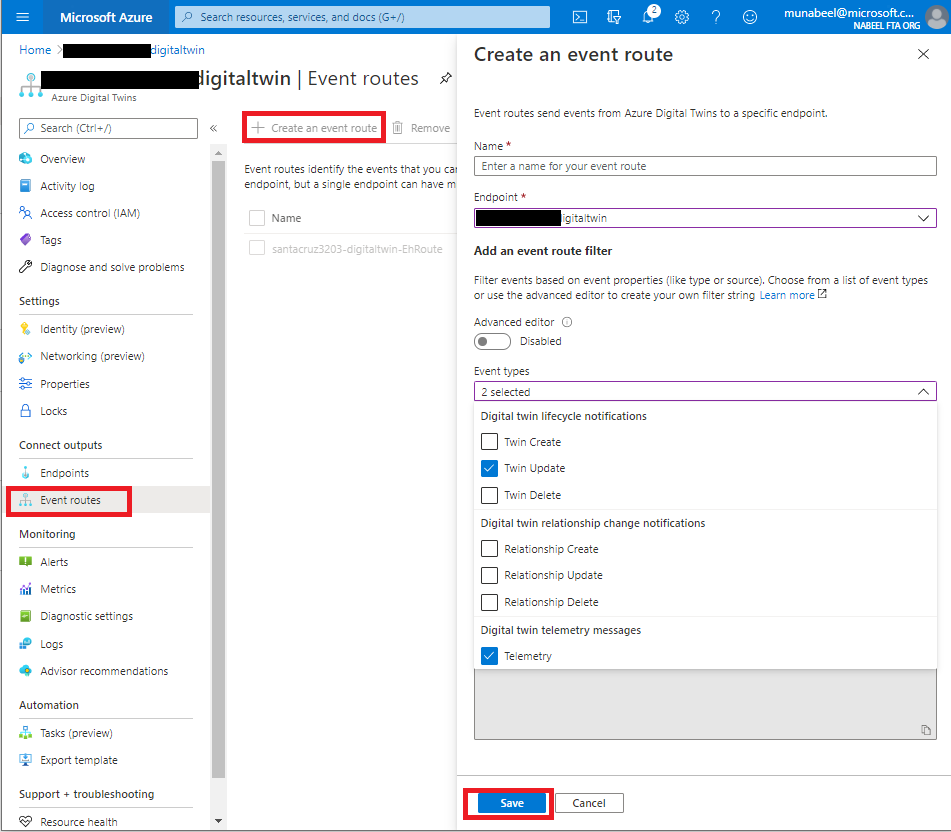Check the Relationship Create checkbox
This screenshot has height=832, width=951.
tap(489, 549)
